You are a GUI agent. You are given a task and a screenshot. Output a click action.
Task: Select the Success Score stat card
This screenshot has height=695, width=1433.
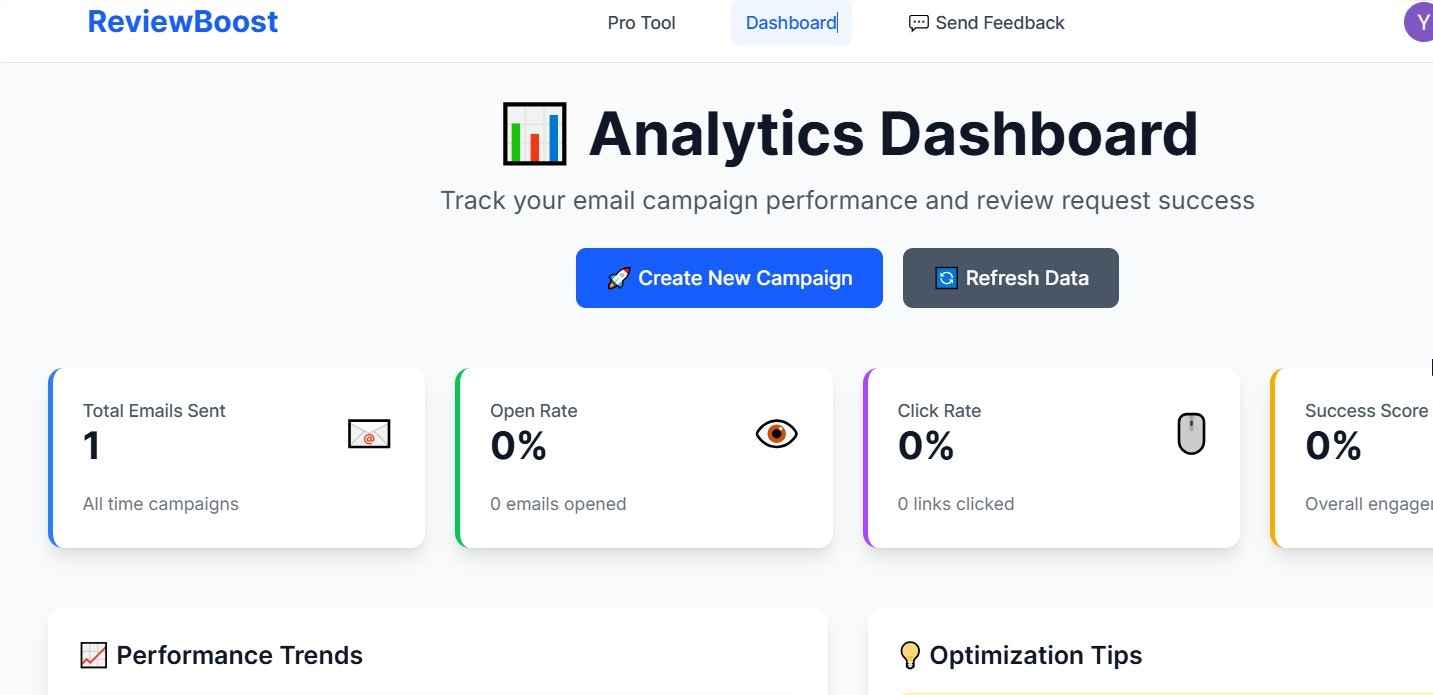[1360, 457]
